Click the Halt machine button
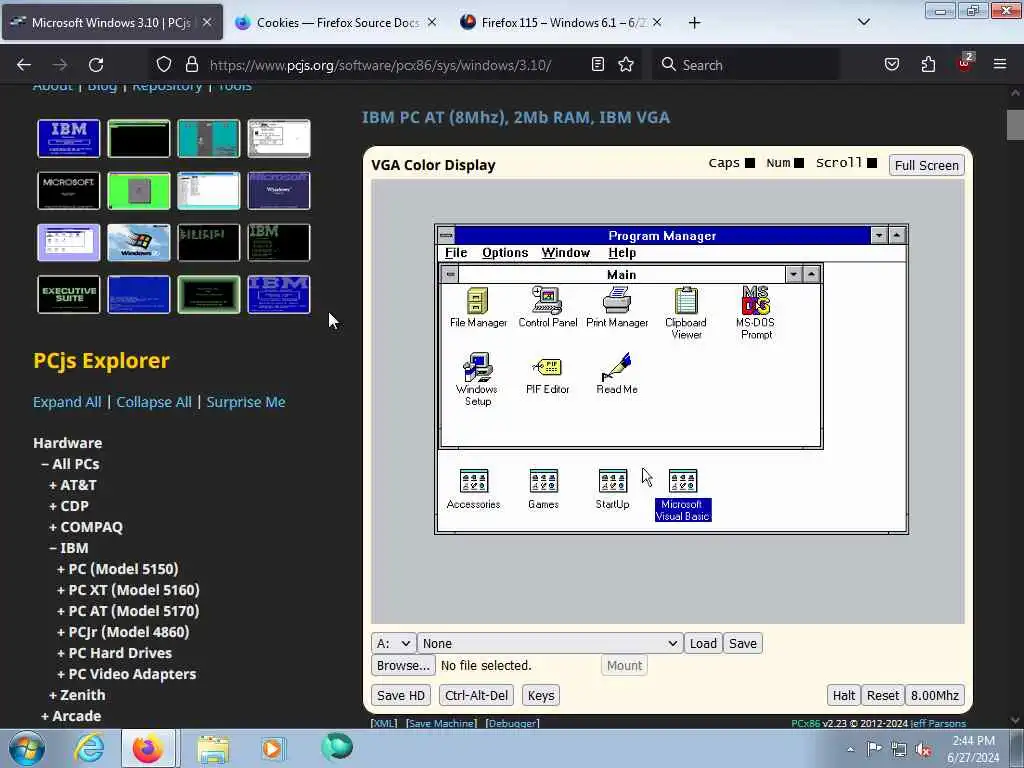This screenshot has width=1024, height=768. click(844, 696)
